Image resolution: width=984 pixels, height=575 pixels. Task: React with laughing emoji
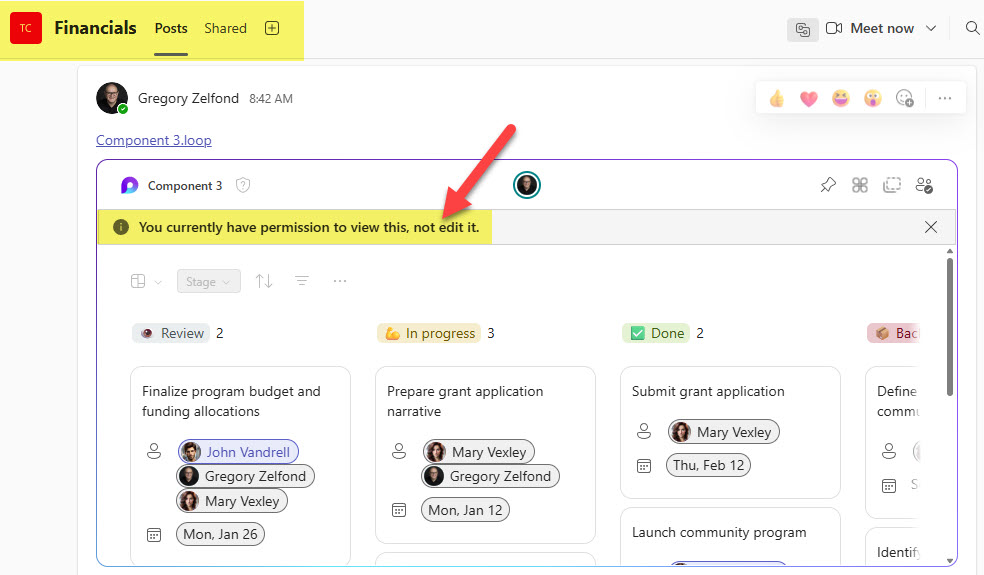(841, 99)
